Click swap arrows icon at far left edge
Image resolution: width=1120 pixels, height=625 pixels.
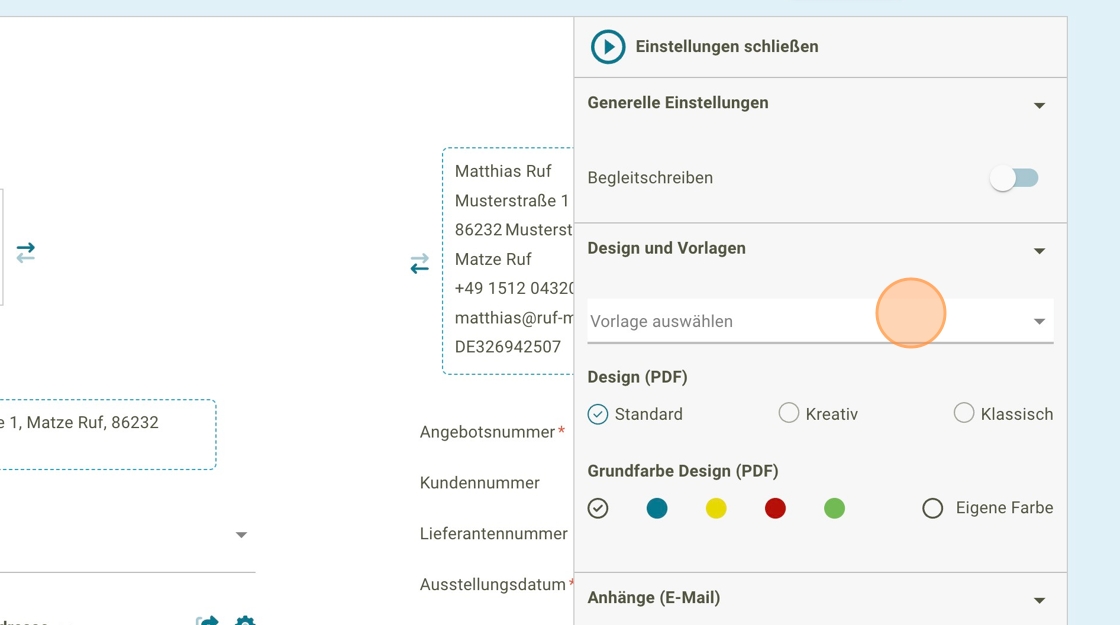(x=26, y=253)
